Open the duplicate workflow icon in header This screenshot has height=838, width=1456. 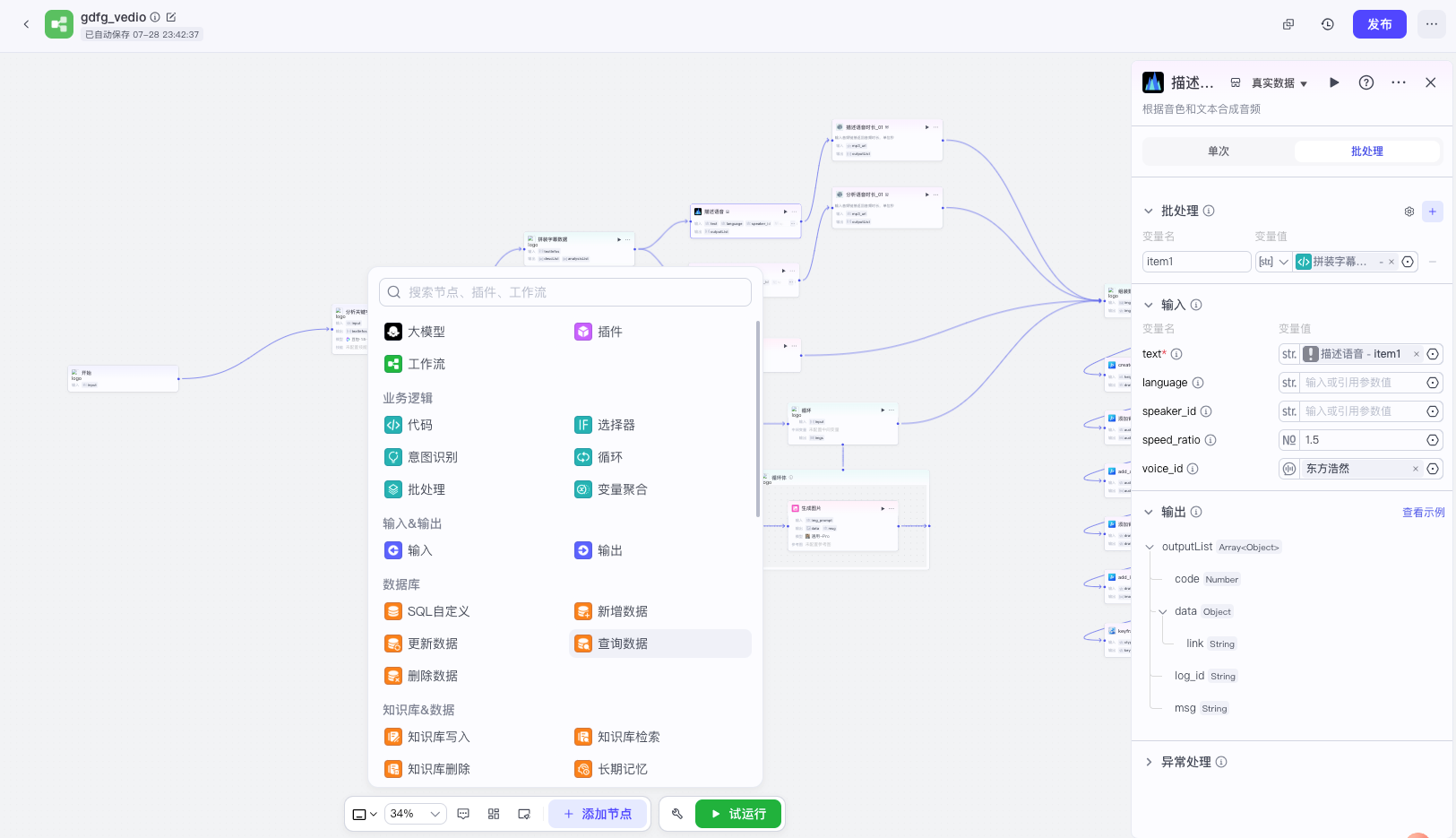(x=1288, y=24)
